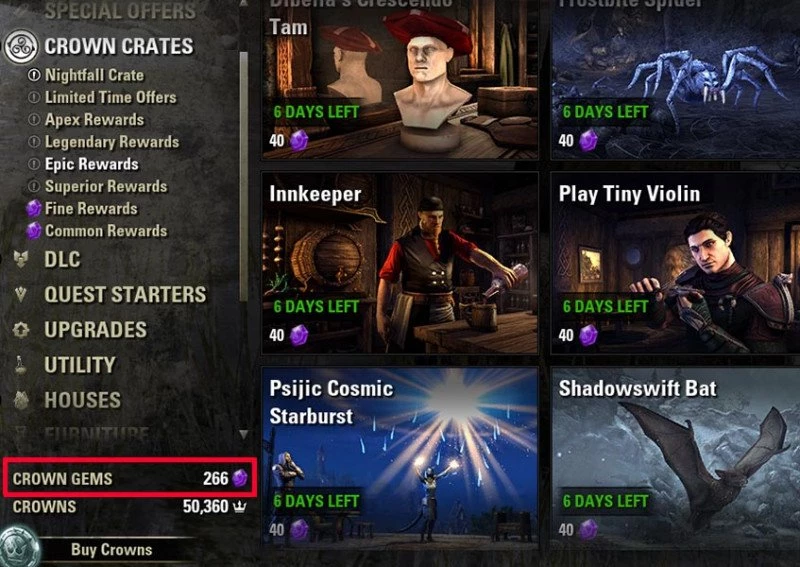
Task: Select the DLC category icon
Action: 21,259
